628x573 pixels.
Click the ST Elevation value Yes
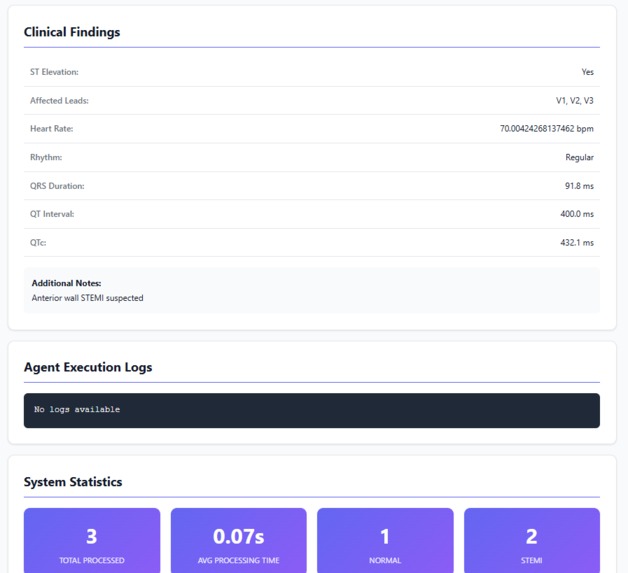click(x=588, y=72)
